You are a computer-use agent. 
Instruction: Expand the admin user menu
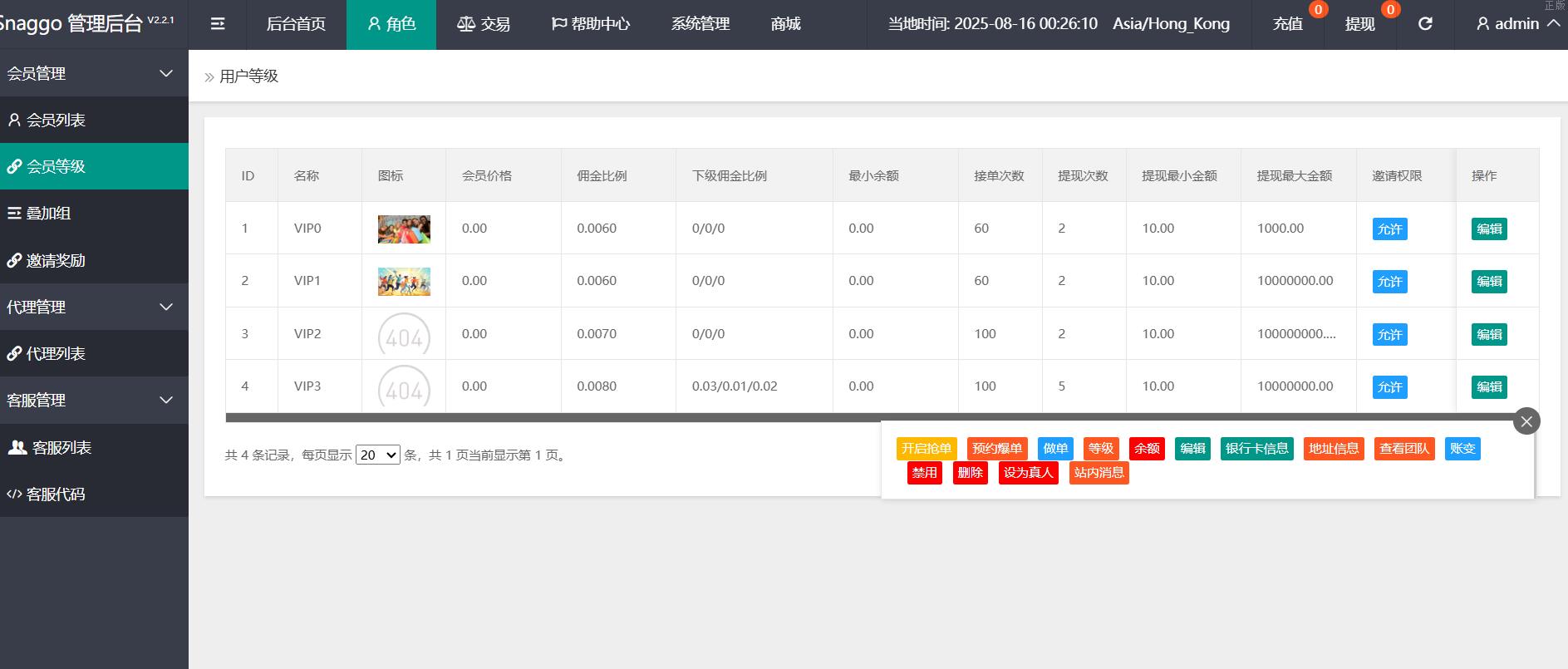coord(1517,24)
